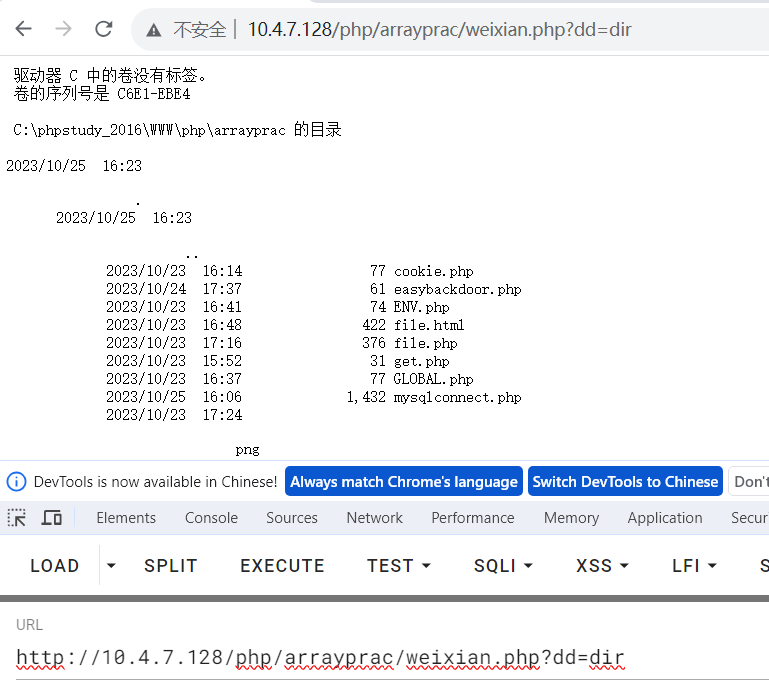
Task: Select the 2023/10/25 16:06 timestamp
Action: [x=174, y=397]
